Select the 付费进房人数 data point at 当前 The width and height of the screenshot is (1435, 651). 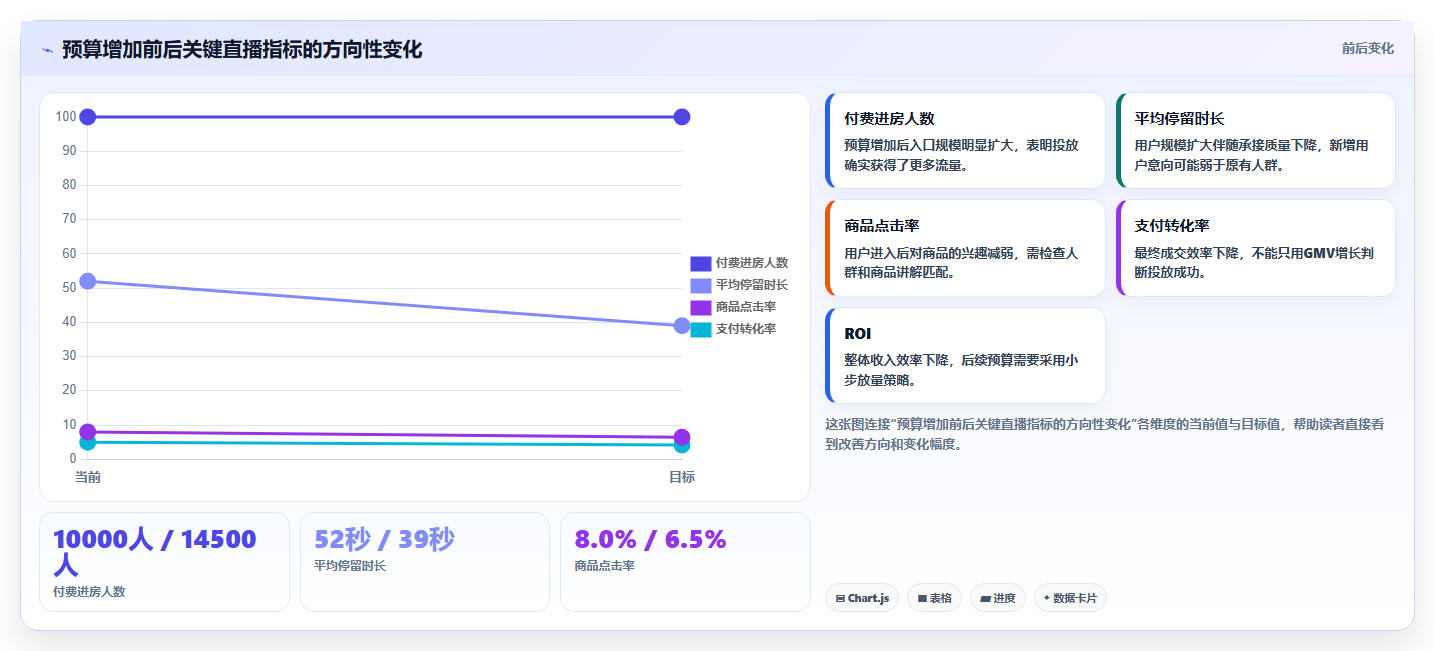coord(88,117)
